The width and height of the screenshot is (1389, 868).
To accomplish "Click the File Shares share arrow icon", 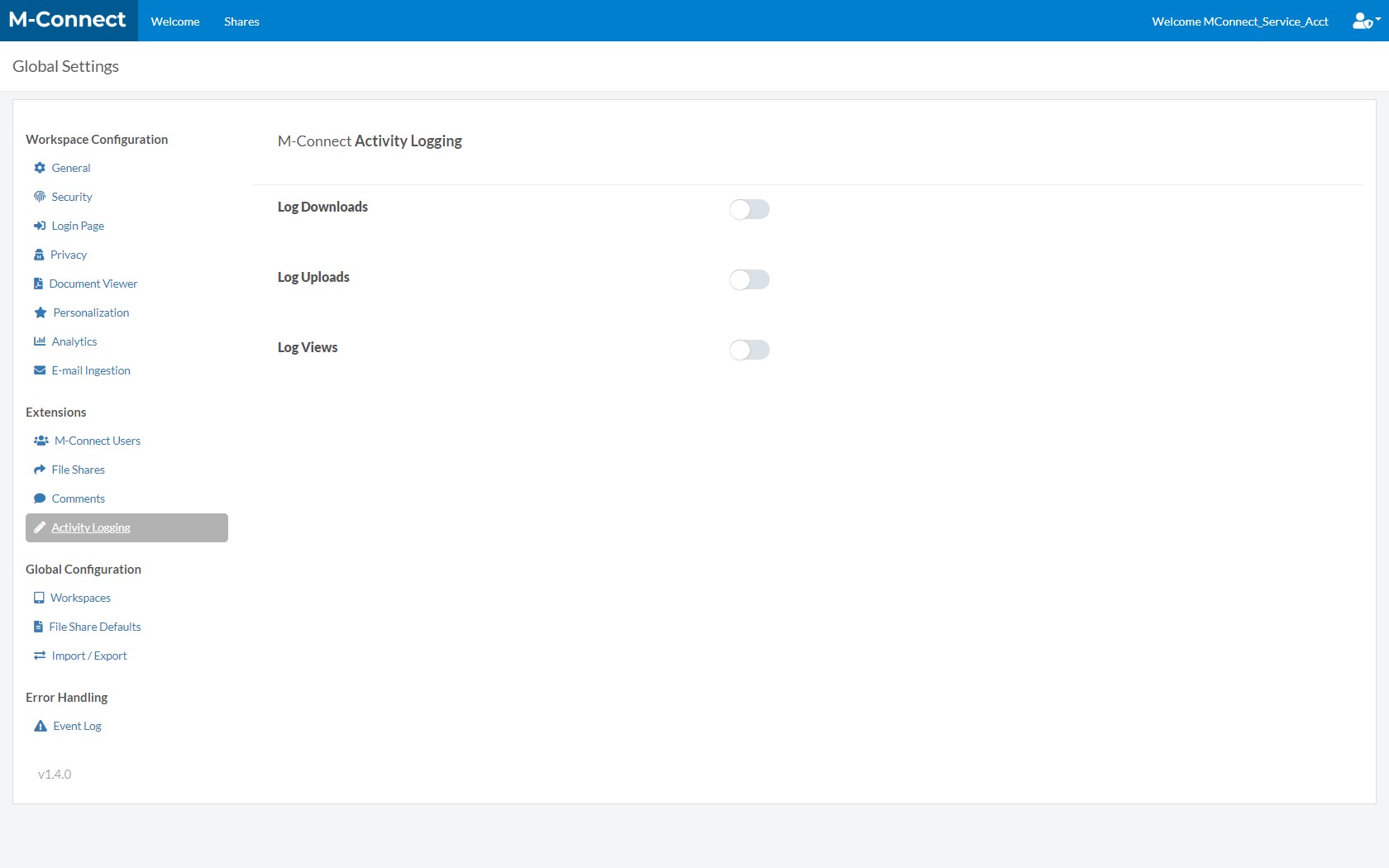I will [40, 470].
